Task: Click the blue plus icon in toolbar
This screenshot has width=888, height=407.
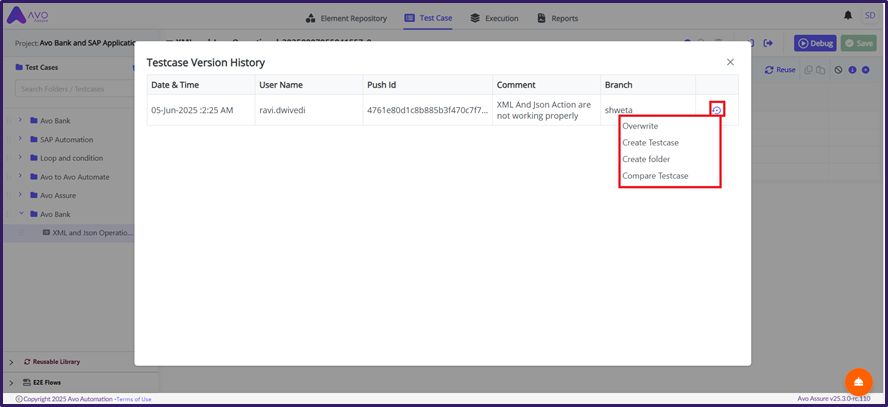Action: pos(866,70)
